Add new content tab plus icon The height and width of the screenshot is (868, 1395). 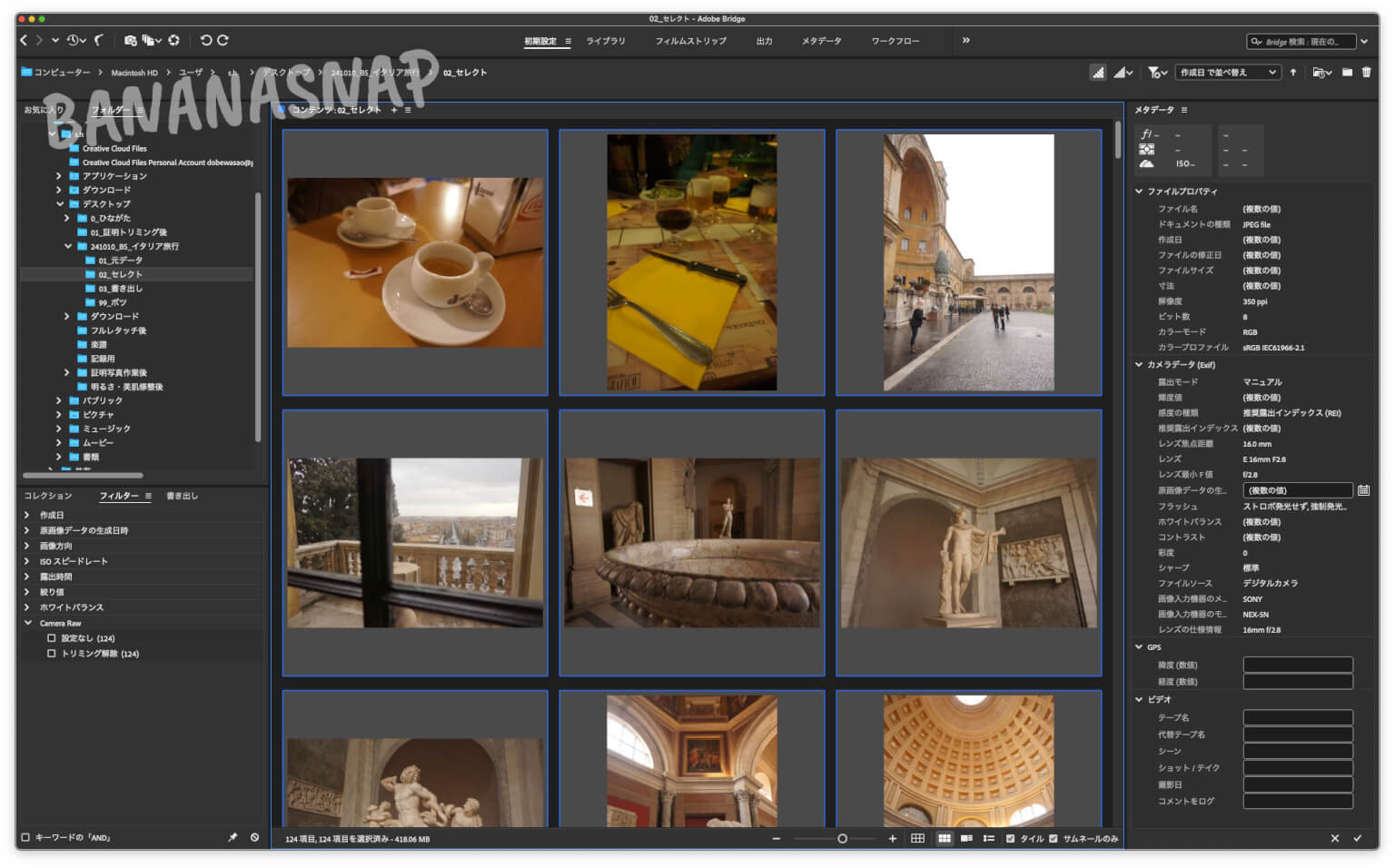click(x=394, y=110)
